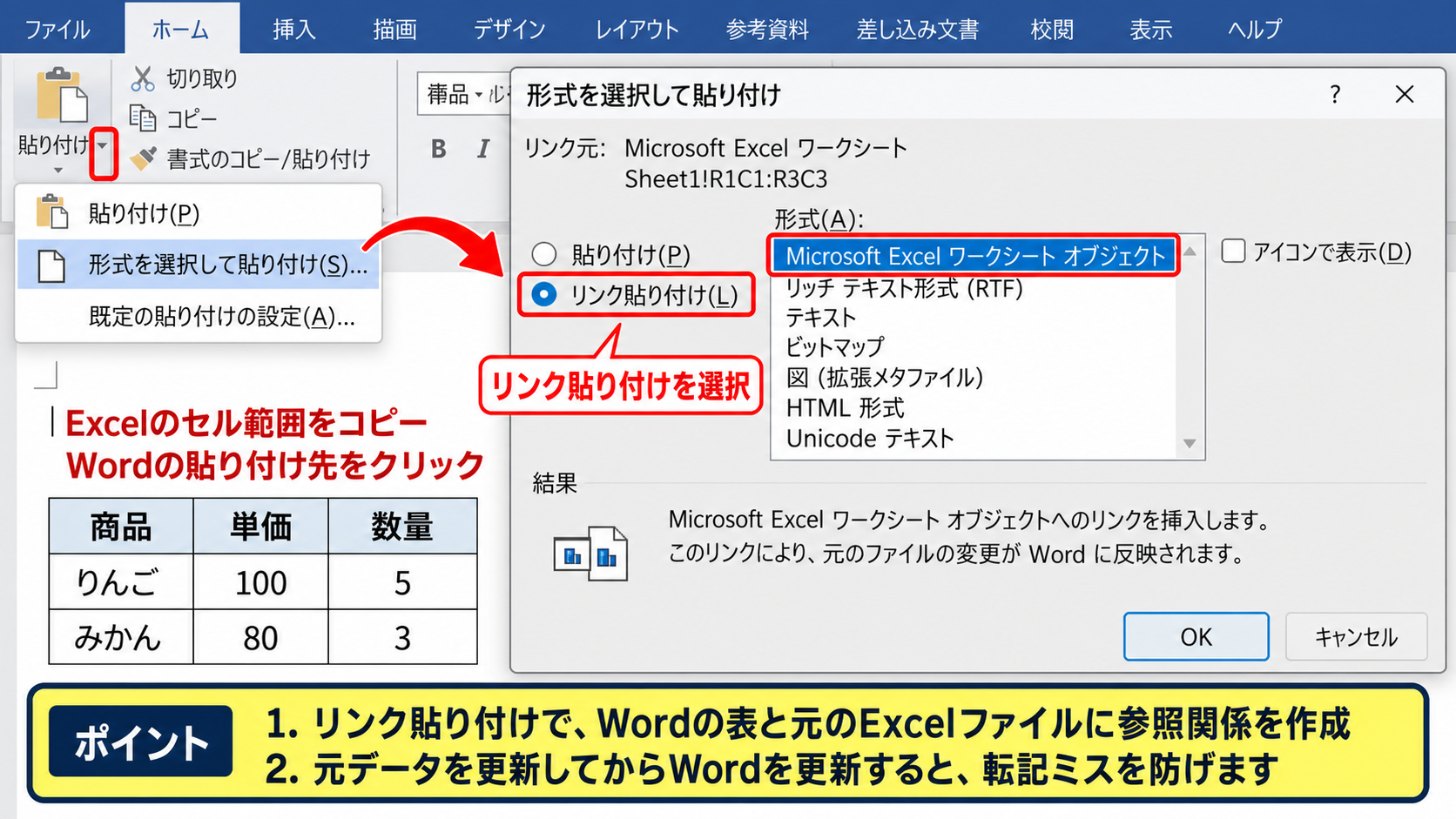Click the cell containing 80
The image size is (1456, 819).
click(260, 637)
